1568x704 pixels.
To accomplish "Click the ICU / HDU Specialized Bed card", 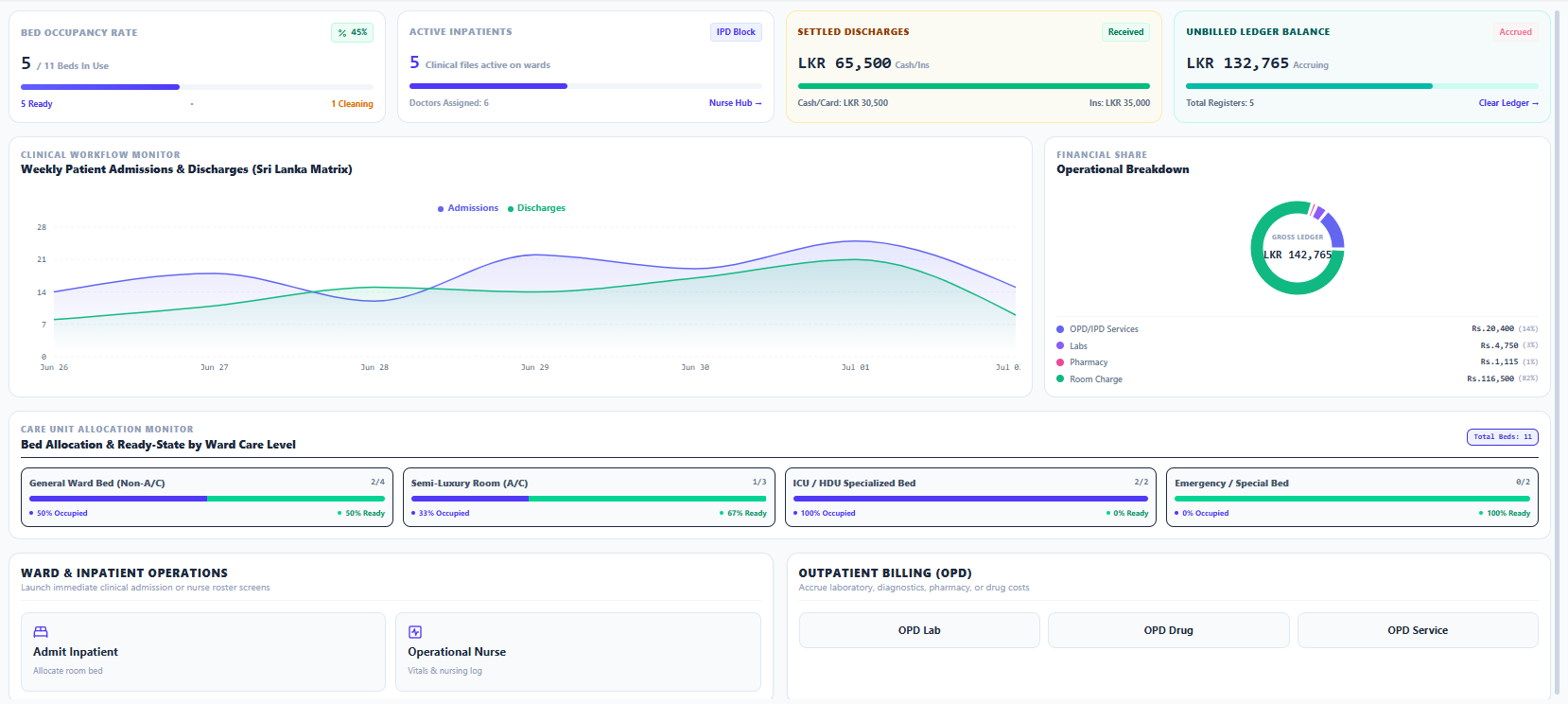I will pos(970,498).
